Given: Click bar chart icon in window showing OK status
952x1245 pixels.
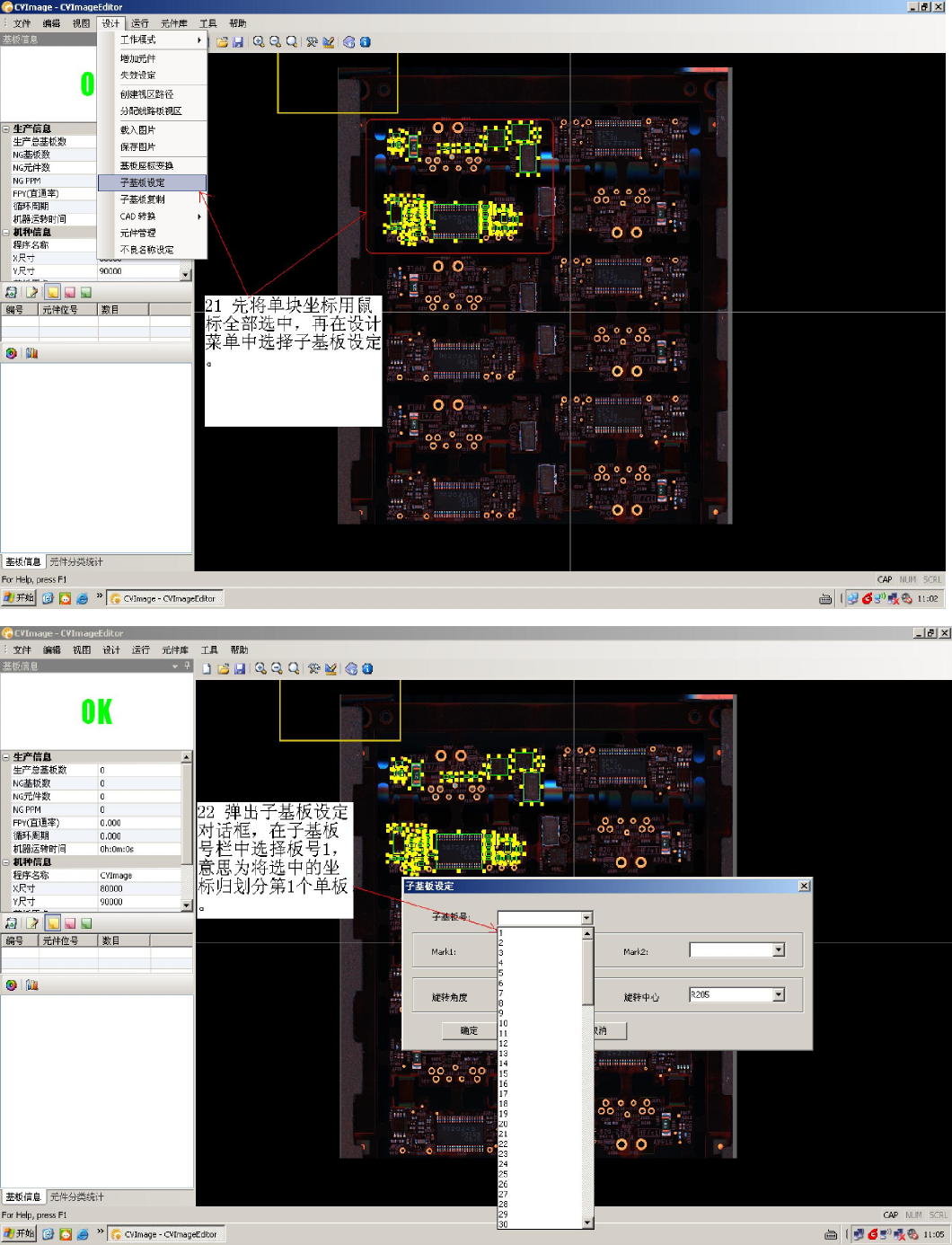Looking at the screenshot, I should [31, 985].
